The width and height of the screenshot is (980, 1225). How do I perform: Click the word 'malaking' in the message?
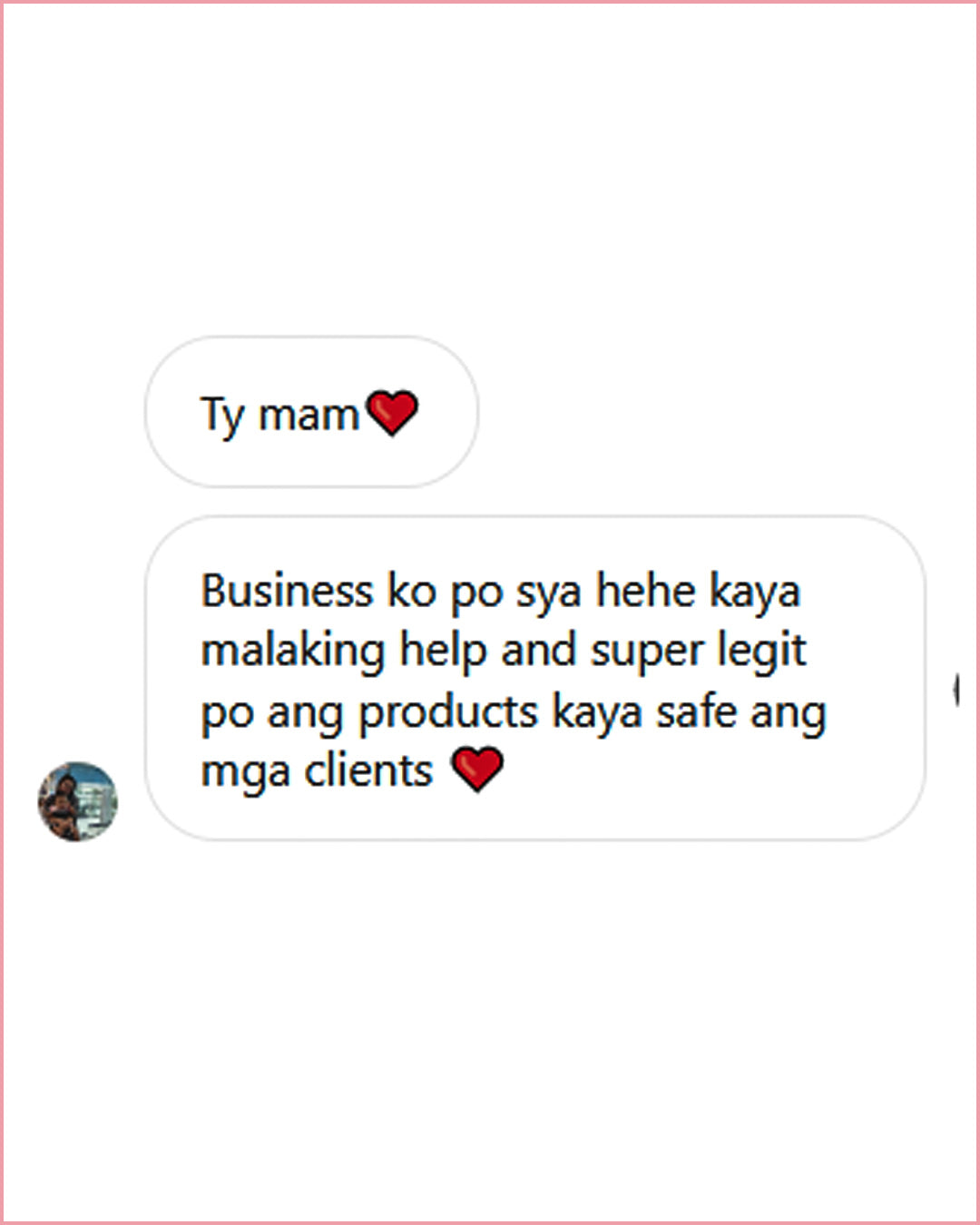(293, 652)
